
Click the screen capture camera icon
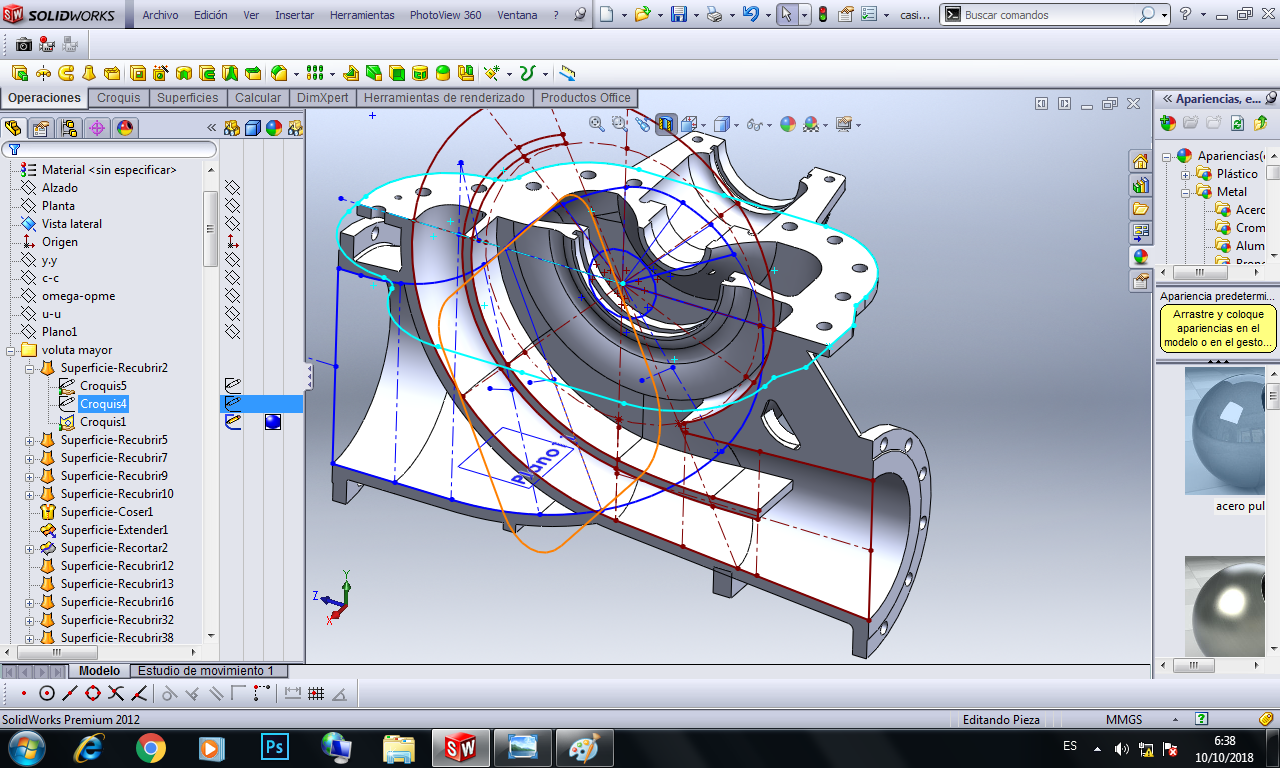coord(24,45)
